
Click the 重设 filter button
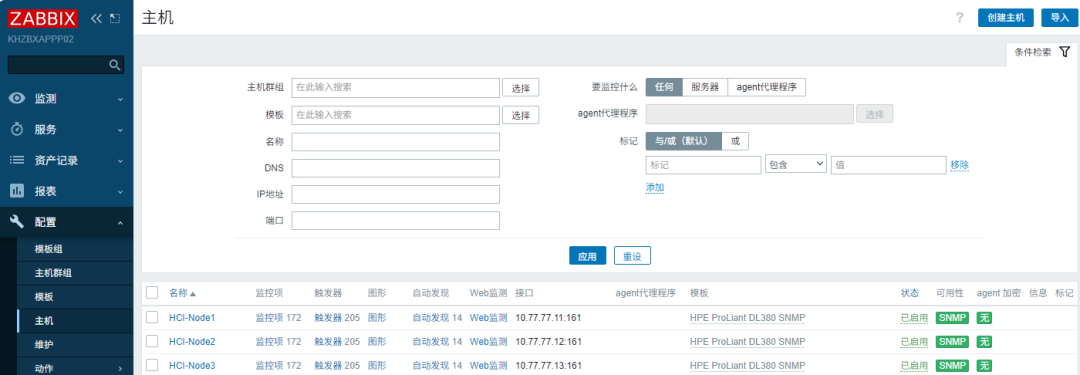[632, 256]
